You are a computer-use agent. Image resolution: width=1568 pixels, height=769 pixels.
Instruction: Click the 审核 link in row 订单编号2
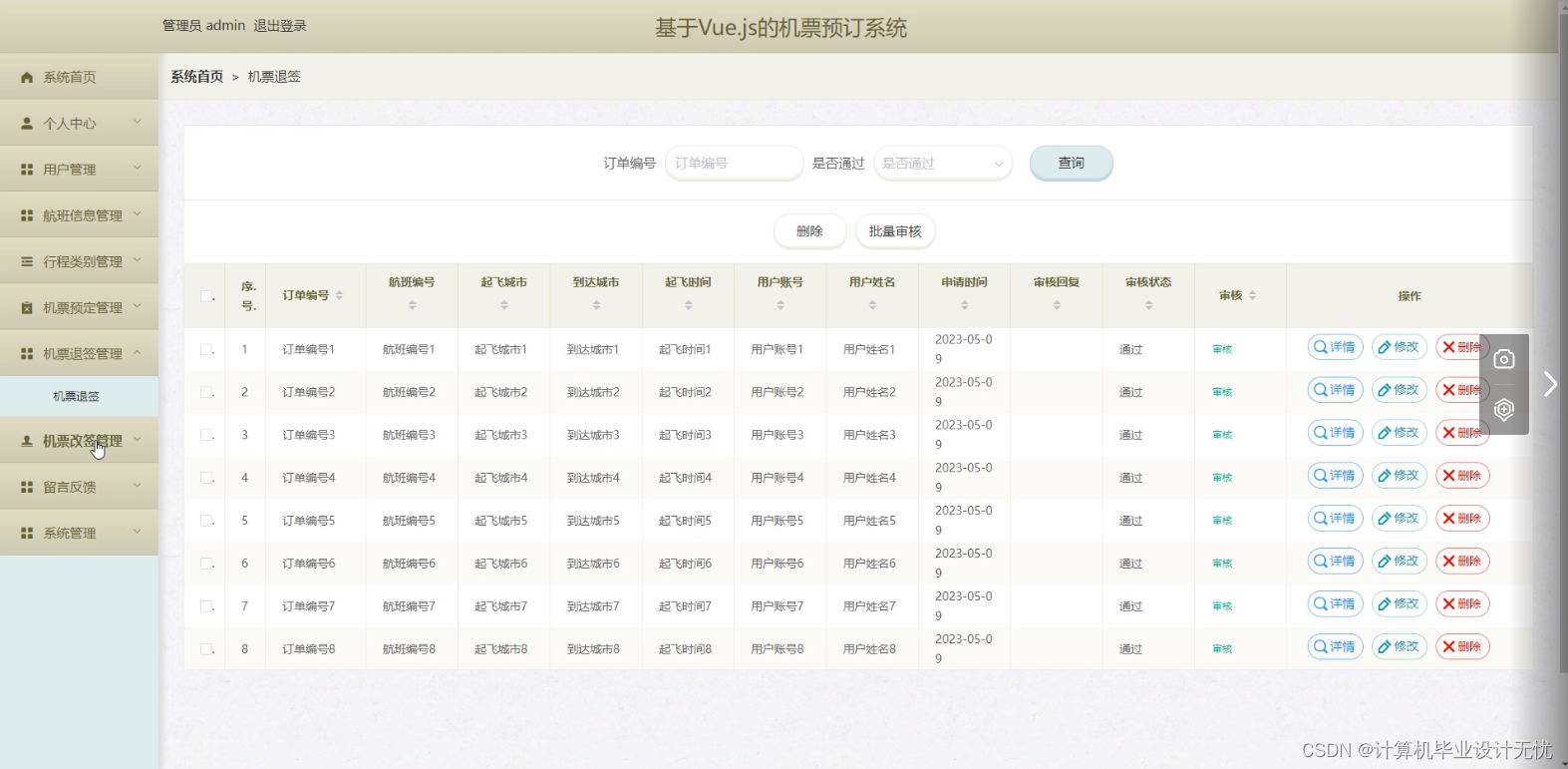click(1222, 392)
